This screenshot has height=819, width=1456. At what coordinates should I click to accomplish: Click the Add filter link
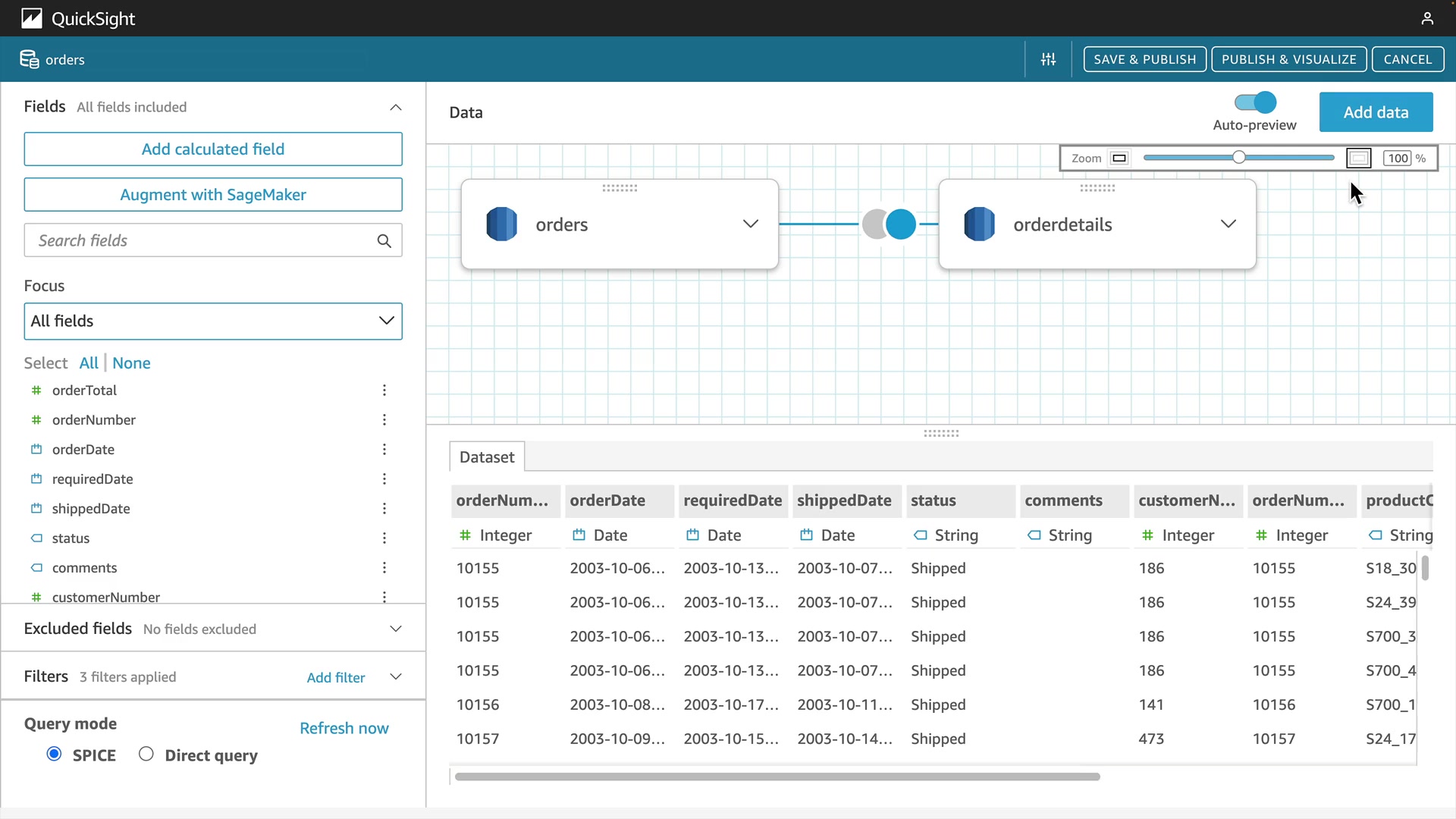[x=335, y=677]
